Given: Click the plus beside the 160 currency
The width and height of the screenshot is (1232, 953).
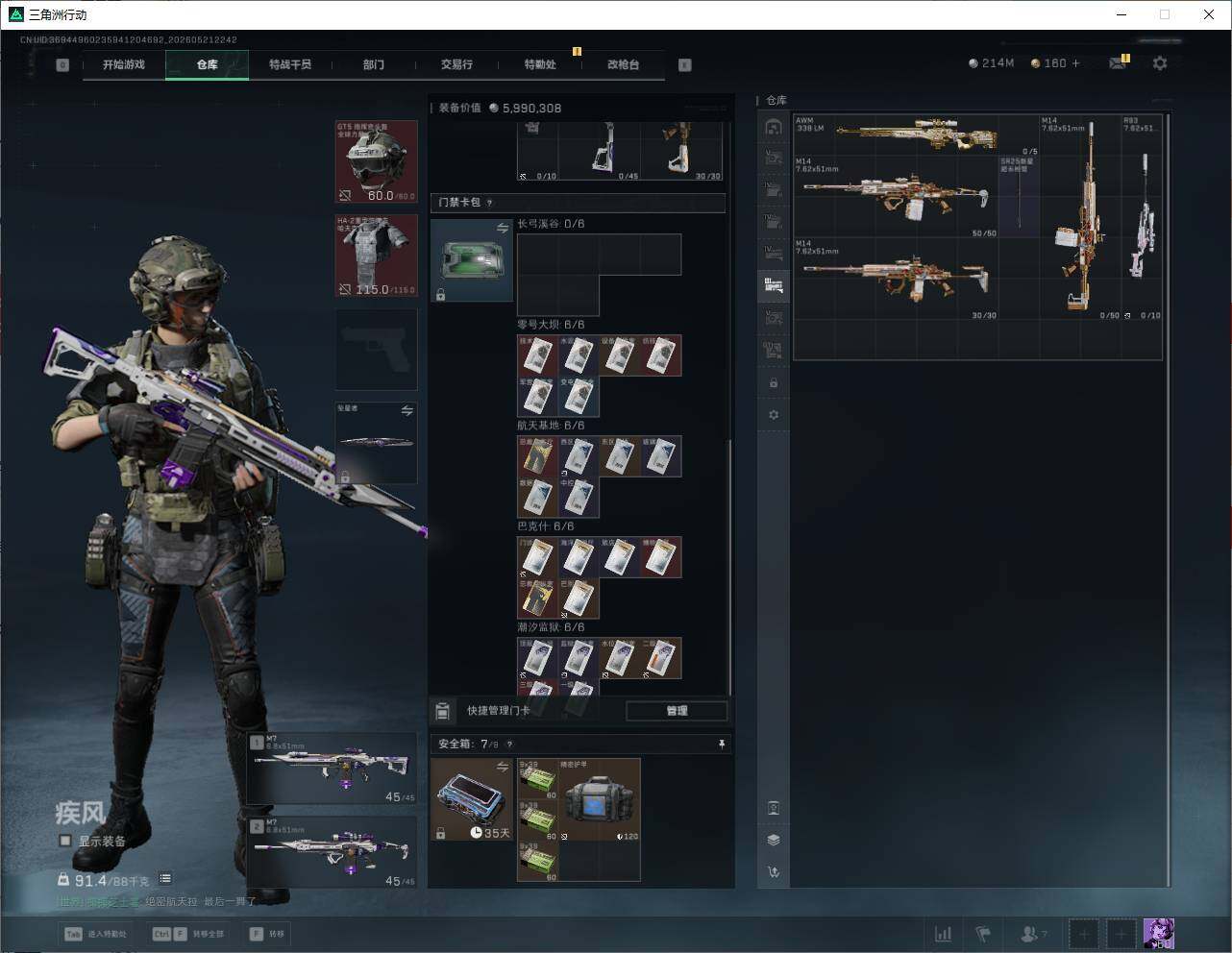Looking at the screenshot, I should (x=1075, y=63).
